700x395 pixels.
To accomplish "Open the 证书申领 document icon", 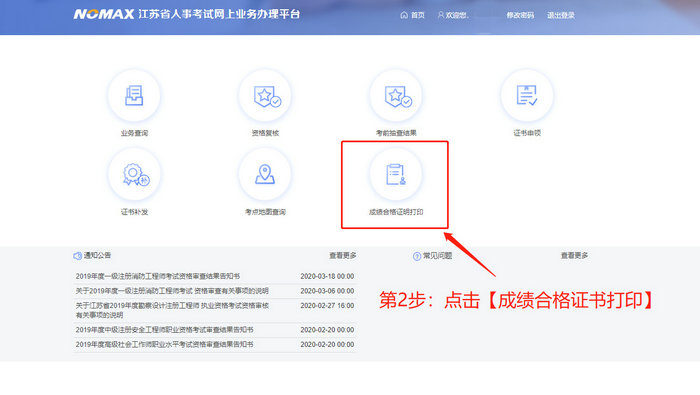I will click(527, 96).
